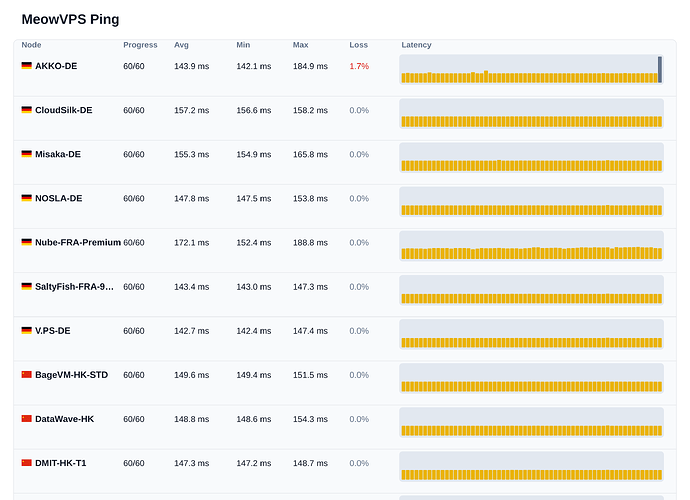
Task: Click AKKO-DE average 143.9 ms
Action: click(x=191, y=66)
